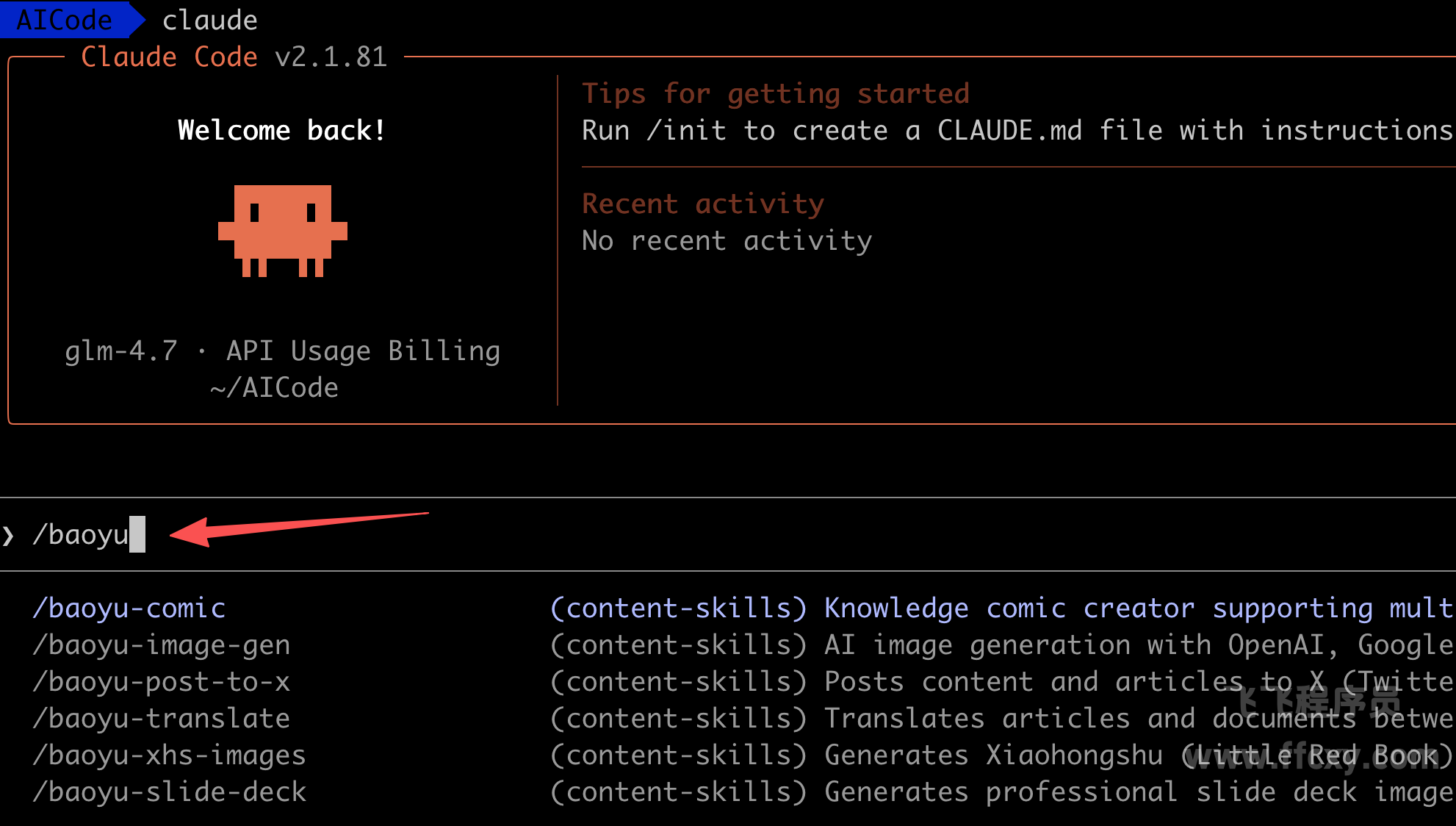Click the Recent activity heading
The height and width of the screenshot is (826, 1456).
[703, 204]
